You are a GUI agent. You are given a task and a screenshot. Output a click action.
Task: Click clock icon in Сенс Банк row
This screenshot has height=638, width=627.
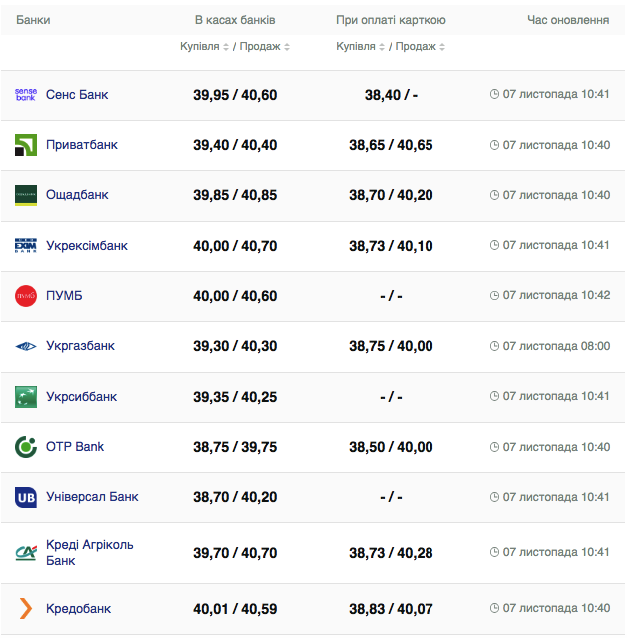pyautogui.click(x=494, y=95)
